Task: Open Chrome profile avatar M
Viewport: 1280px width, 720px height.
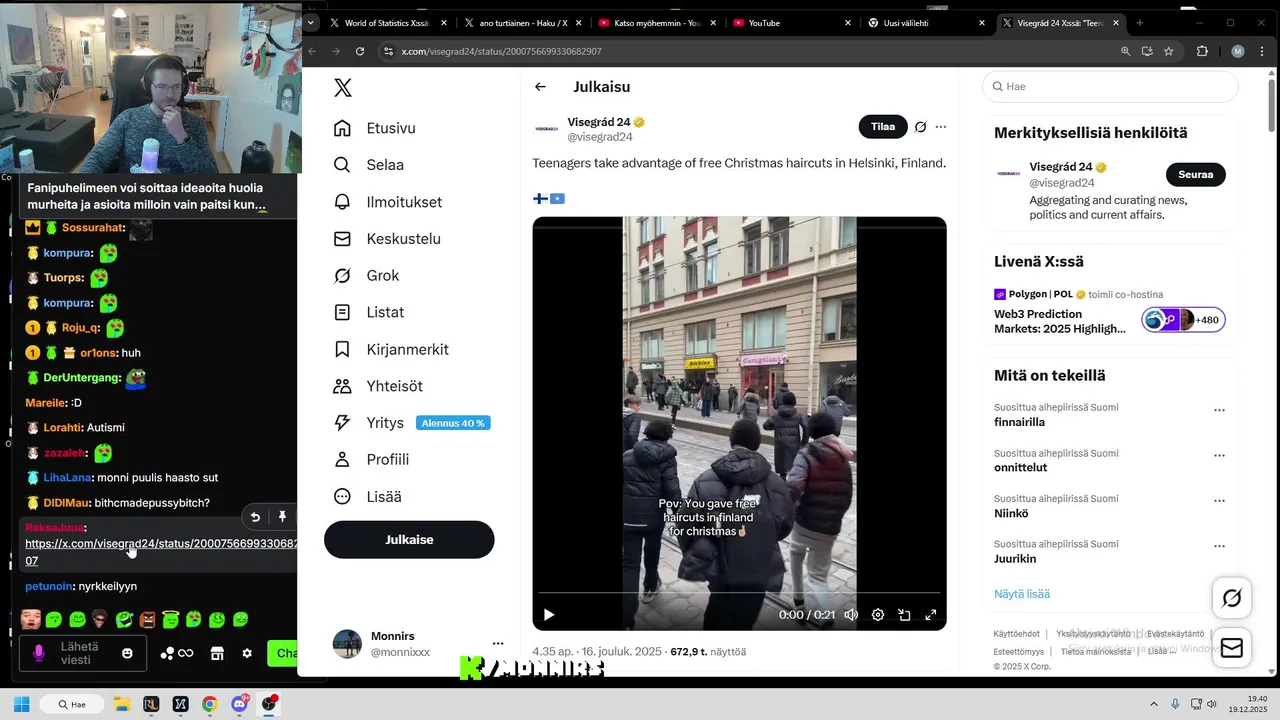Action: tap(1238, 51)
